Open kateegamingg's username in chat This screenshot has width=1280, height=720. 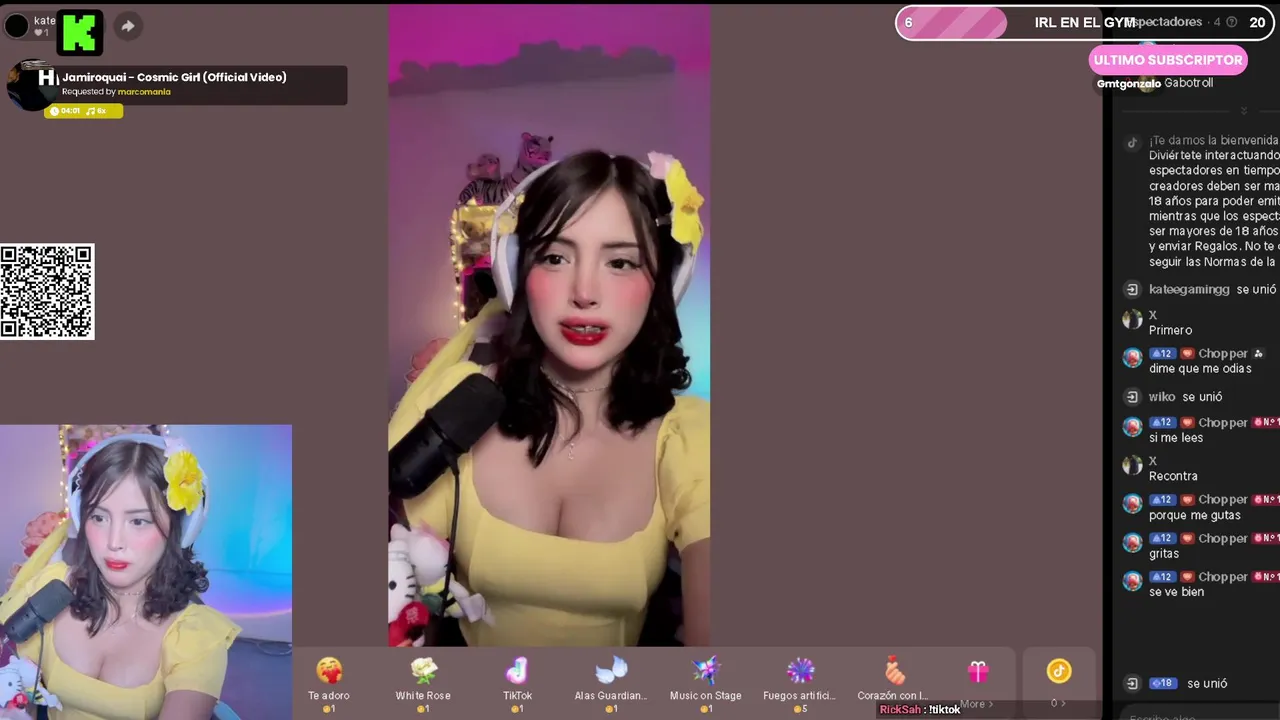coord(1189,289)
